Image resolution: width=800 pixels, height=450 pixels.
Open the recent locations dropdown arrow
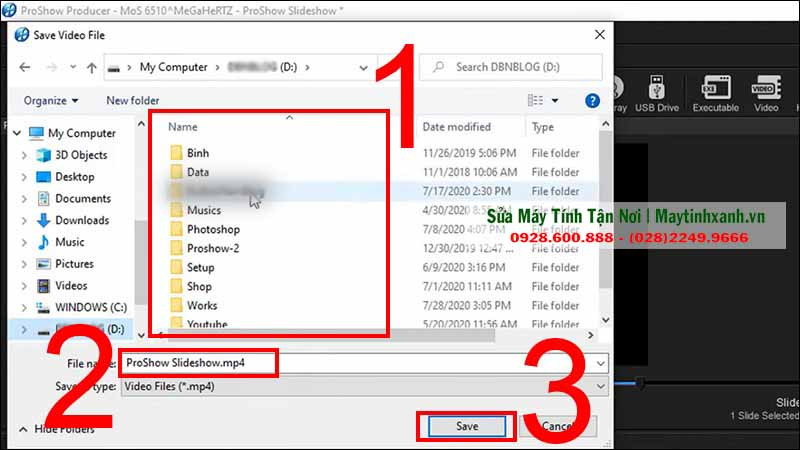pyautogui.click(x=73, y=67)
